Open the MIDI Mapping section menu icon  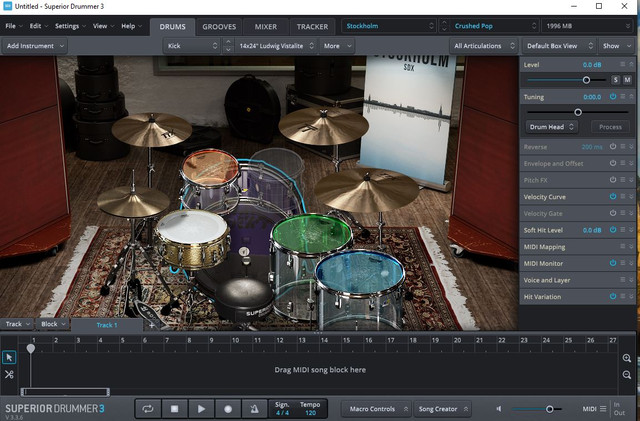(622, 246)
